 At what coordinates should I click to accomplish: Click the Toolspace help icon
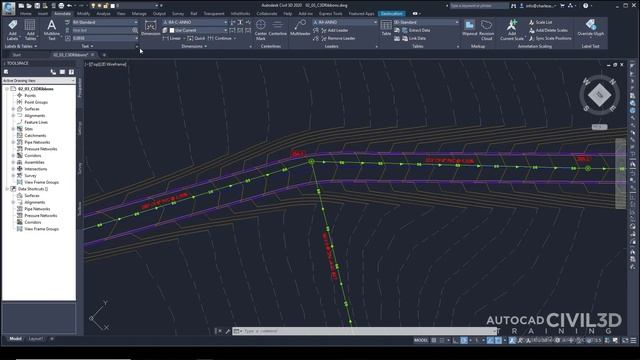(71, 72)
